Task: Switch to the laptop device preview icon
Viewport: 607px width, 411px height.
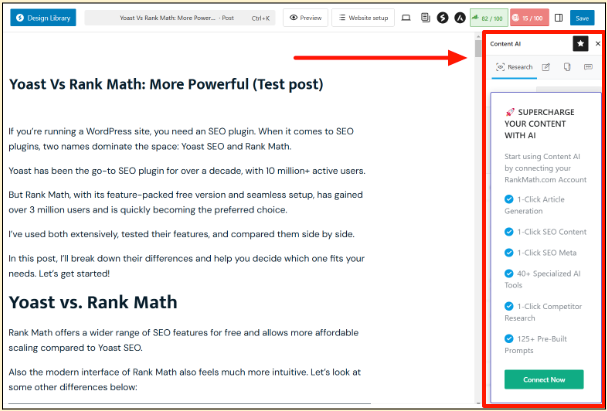Action: coord(406,18)
